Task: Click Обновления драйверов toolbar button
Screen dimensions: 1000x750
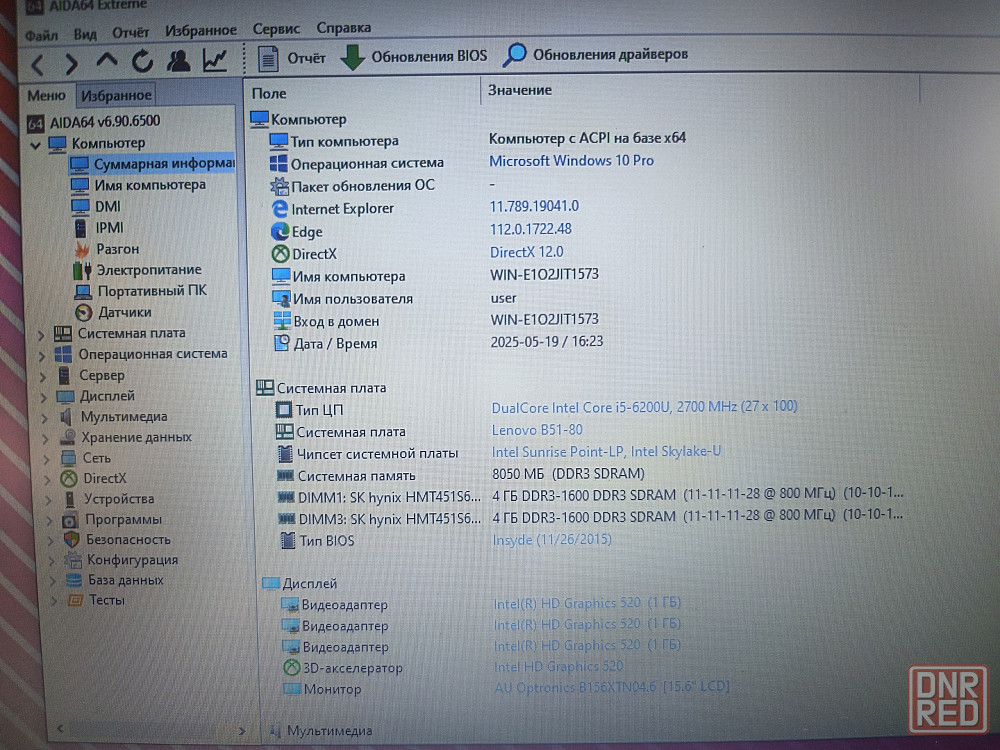Action: tap(596, 54)
